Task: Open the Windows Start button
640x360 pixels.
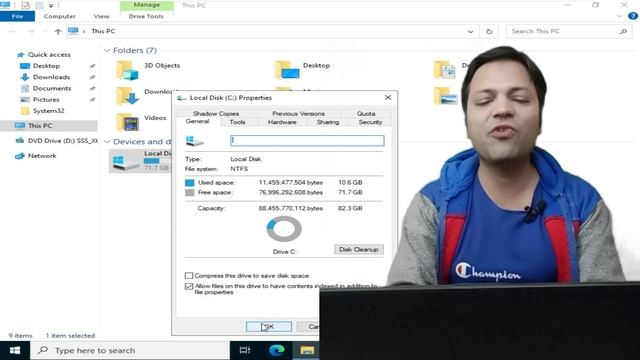Action: click(x=15, y=351)
